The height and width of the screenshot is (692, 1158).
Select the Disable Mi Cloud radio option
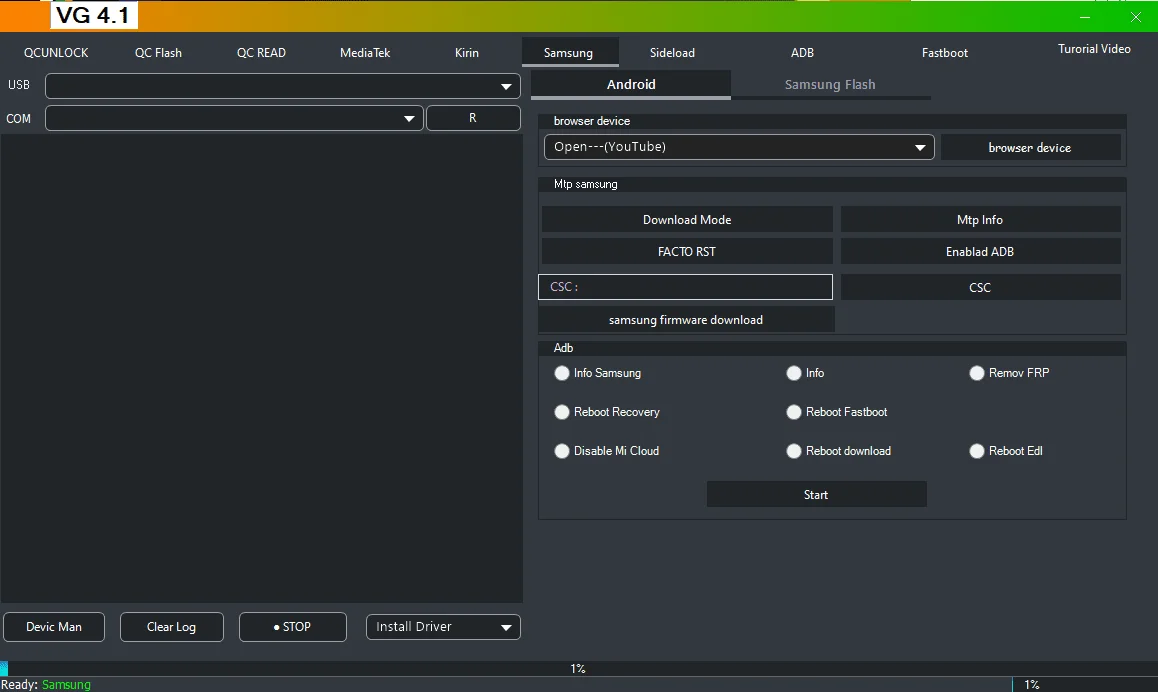pos(606,451)
